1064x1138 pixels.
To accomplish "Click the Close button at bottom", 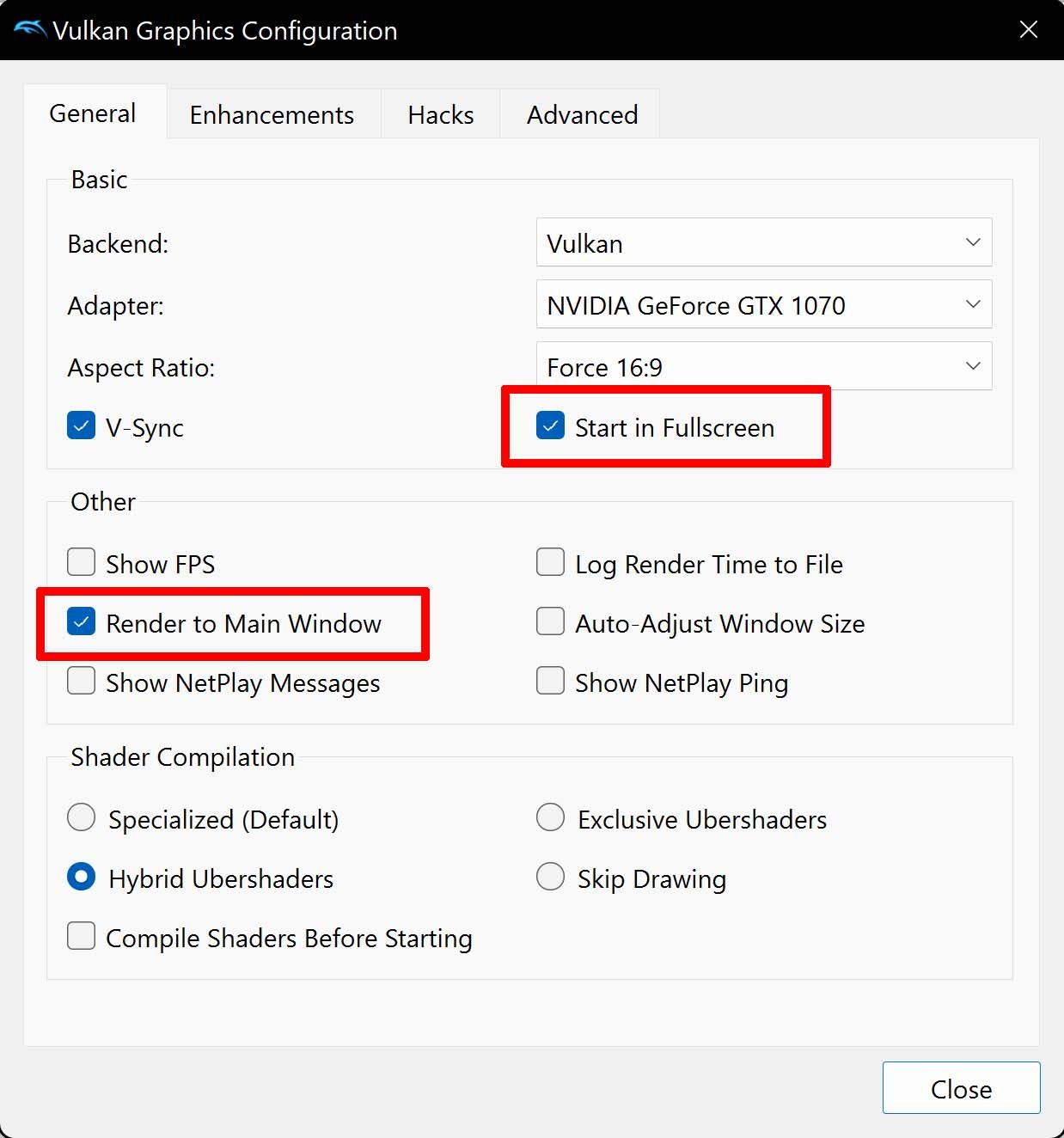I will coord(961,1089).
